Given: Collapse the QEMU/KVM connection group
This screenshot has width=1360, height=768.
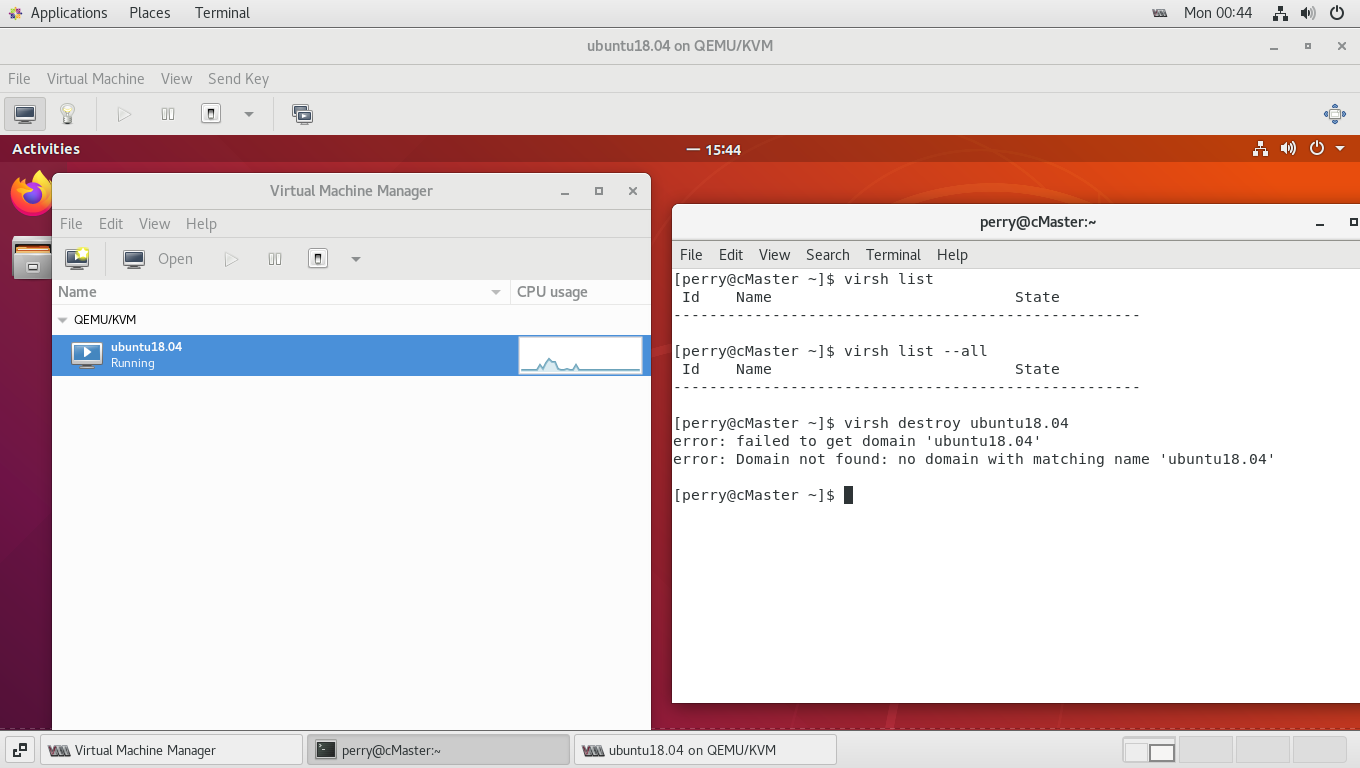Looking at the screenshot, I should [x=60, y=319].
